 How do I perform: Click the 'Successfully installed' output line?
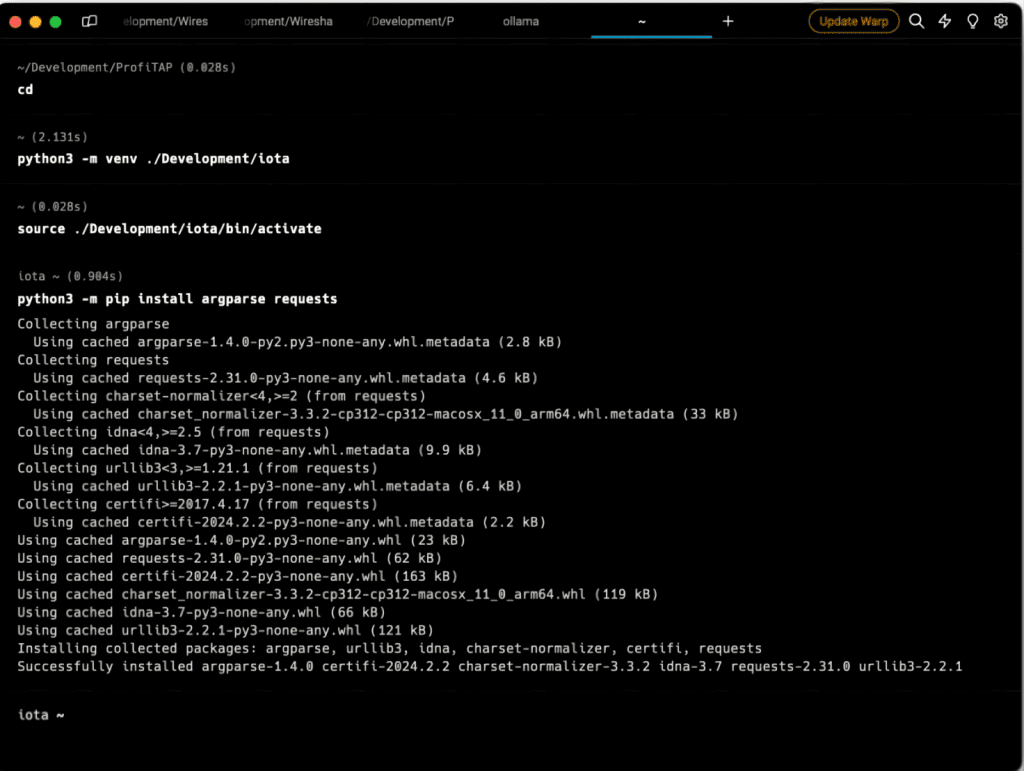coord(489,666)
